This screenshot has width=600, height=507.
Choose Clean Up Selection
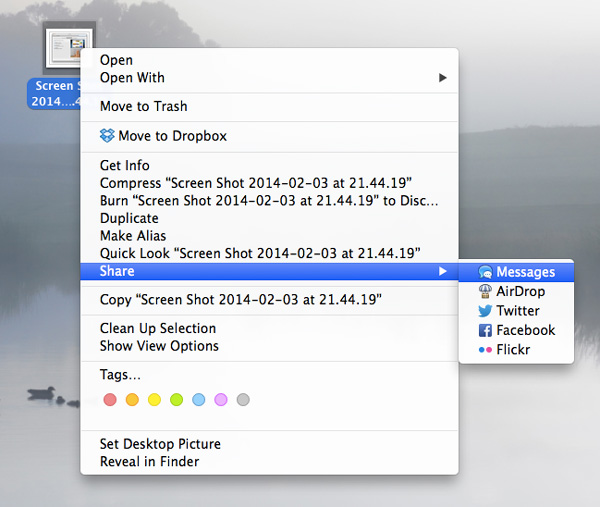pos(269,328)
